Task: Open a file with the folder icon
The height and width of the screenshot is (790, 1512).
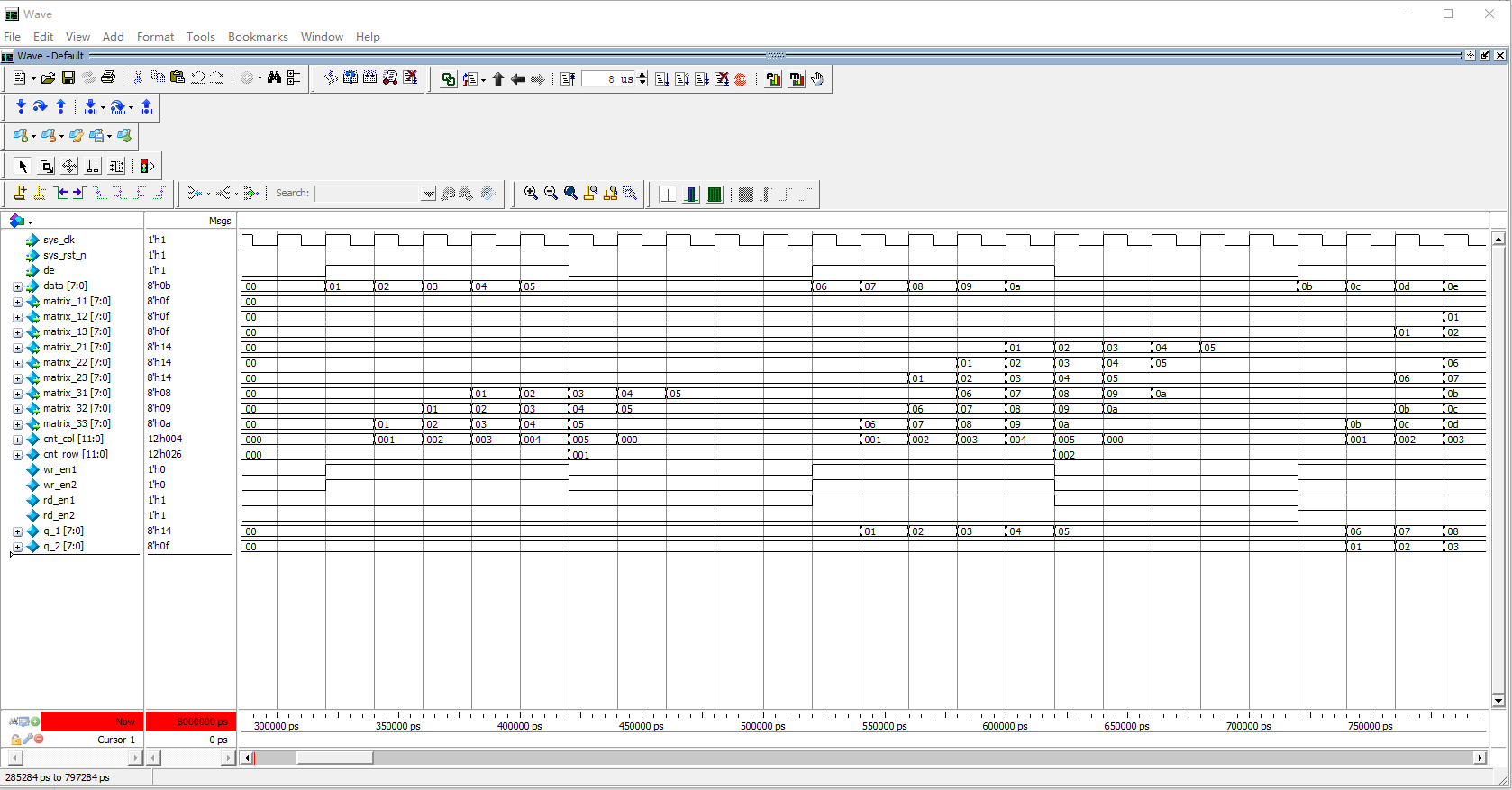Action: click(49, 78)
